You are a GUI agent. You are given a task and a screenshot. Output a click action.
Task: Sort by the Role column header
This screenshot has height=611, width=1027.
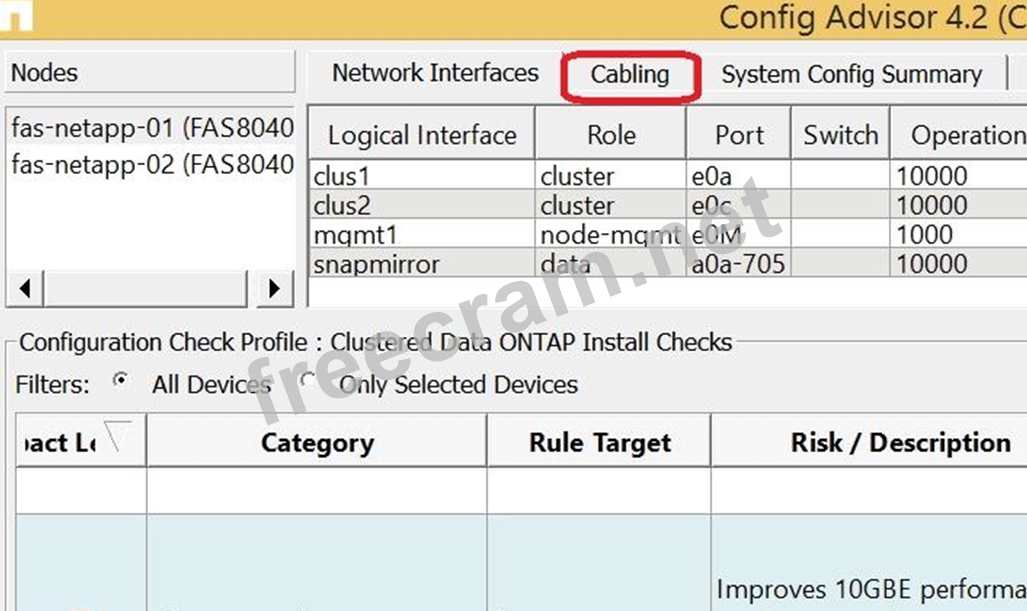[610, 135]
